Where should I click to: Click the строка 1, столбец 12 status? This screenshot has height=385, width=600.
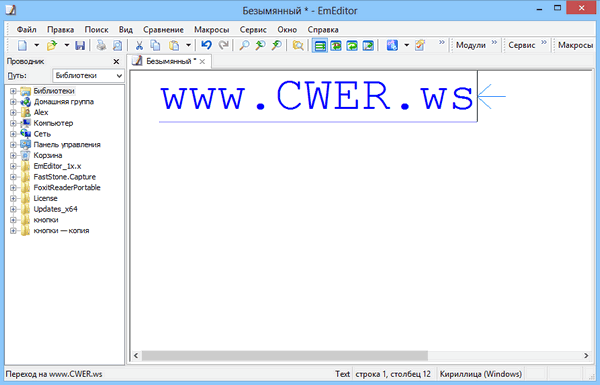(x=393, y=374)
